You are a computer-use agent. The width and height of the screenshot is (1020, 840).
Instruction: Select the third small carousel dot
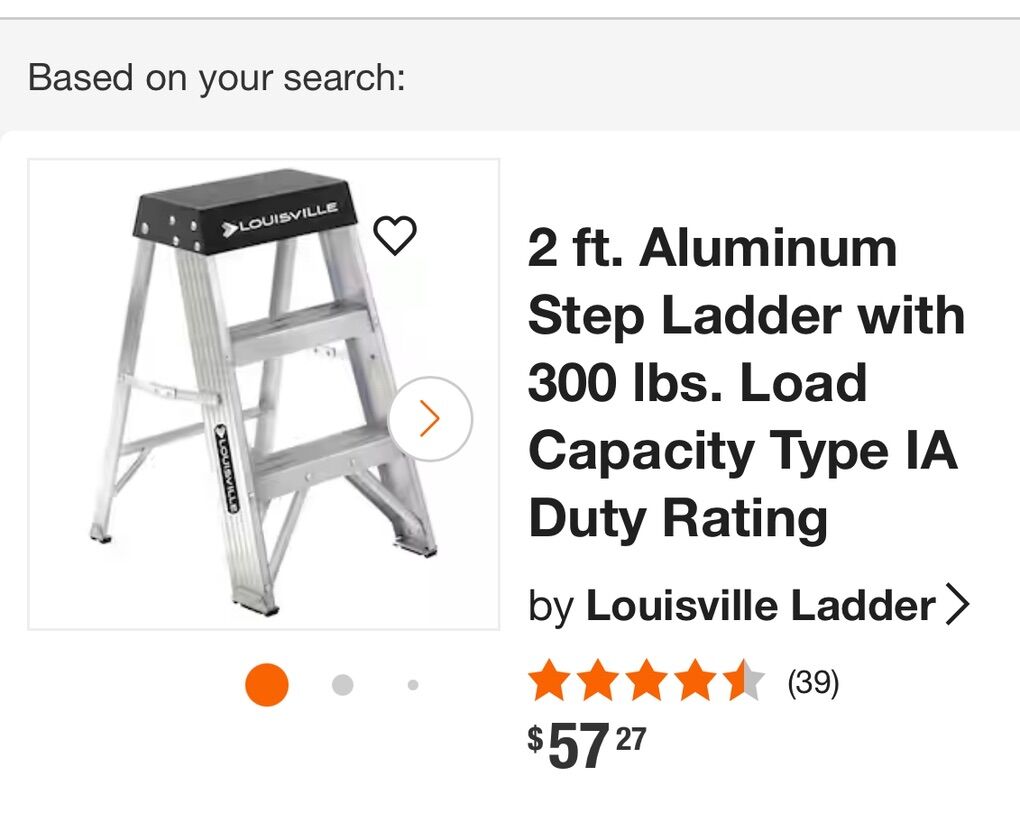coord(412,684)
